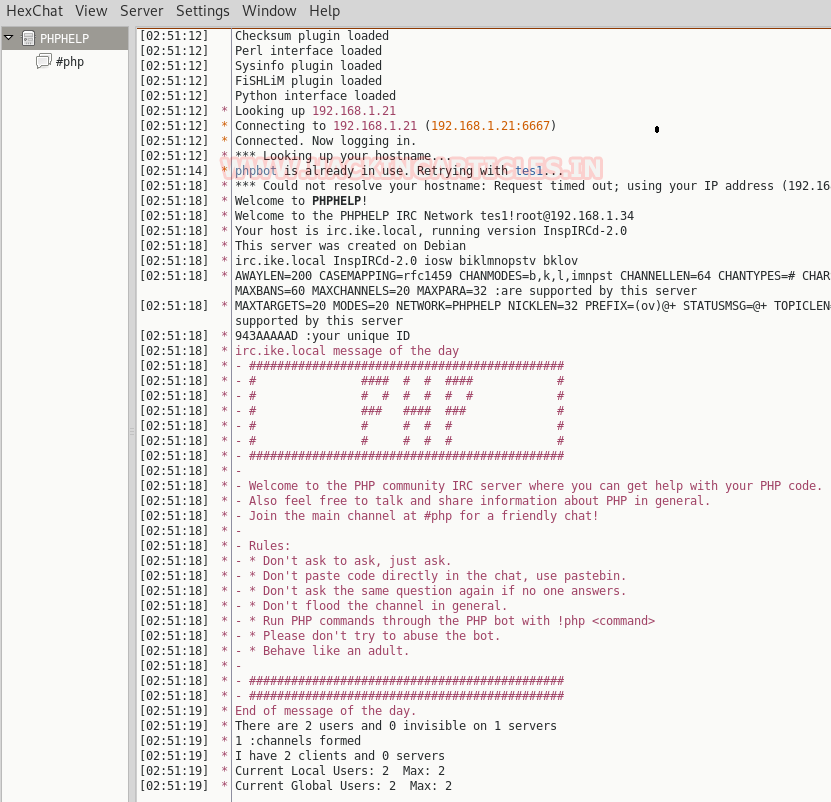831x802 pixels.
Task: Click 'Current Local Users: 2' line
Action: (340, 771)
